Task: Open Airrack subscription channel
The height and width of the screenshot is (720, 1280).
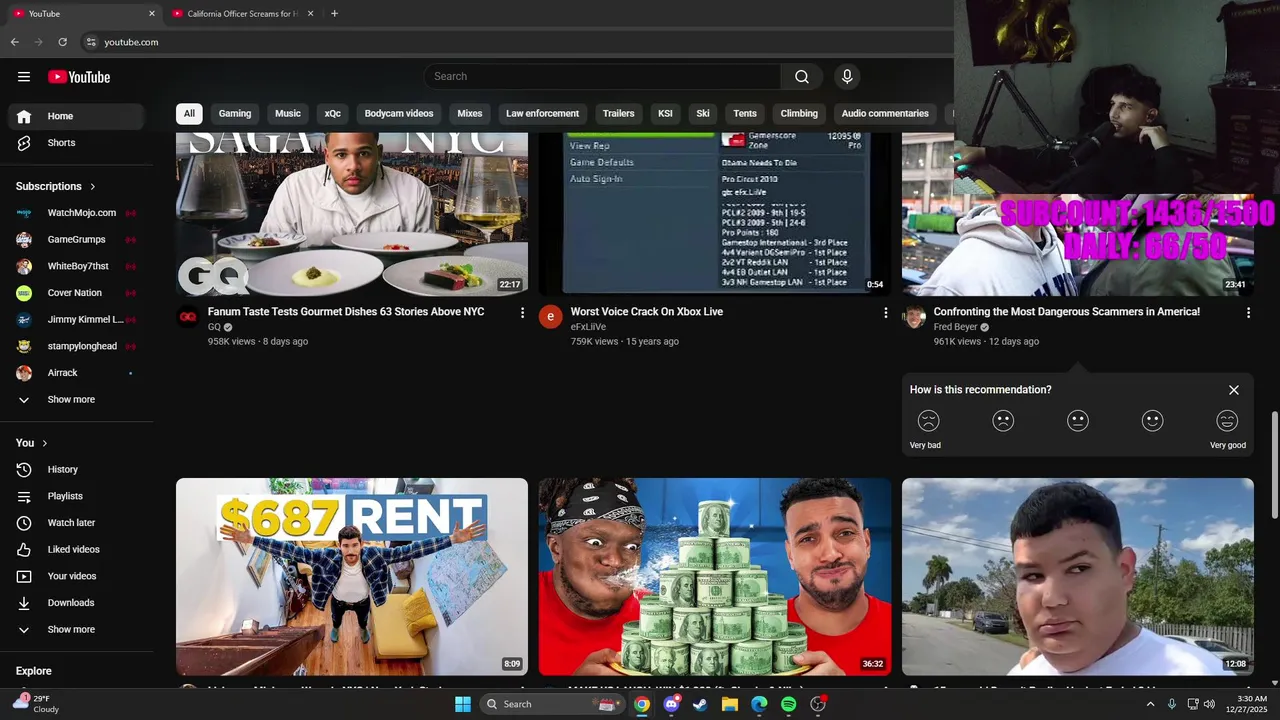Action: pyautogui.click(x=77, y=373)
